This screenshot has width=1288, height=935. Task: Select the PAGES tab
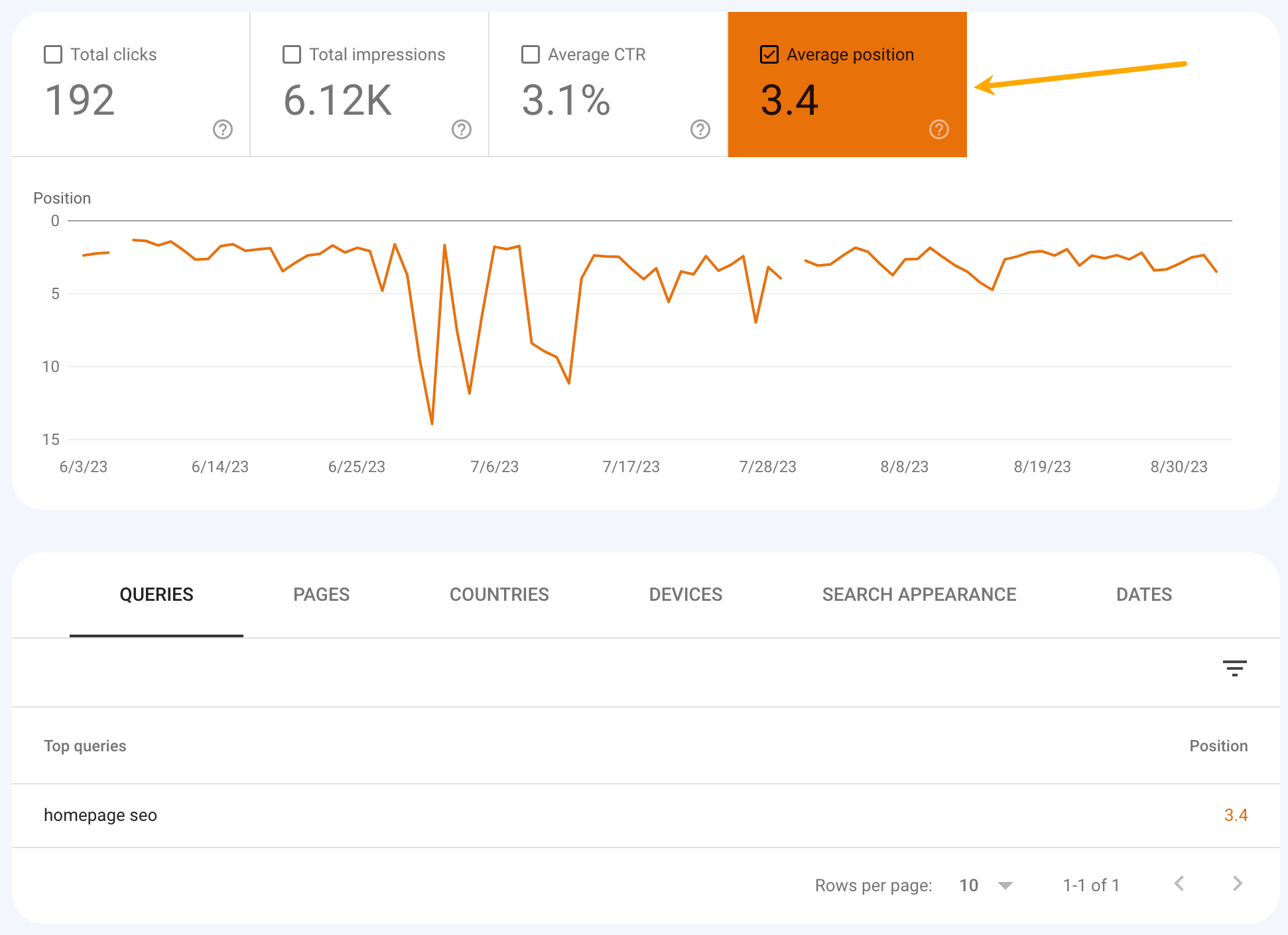(x=320, y=593)
